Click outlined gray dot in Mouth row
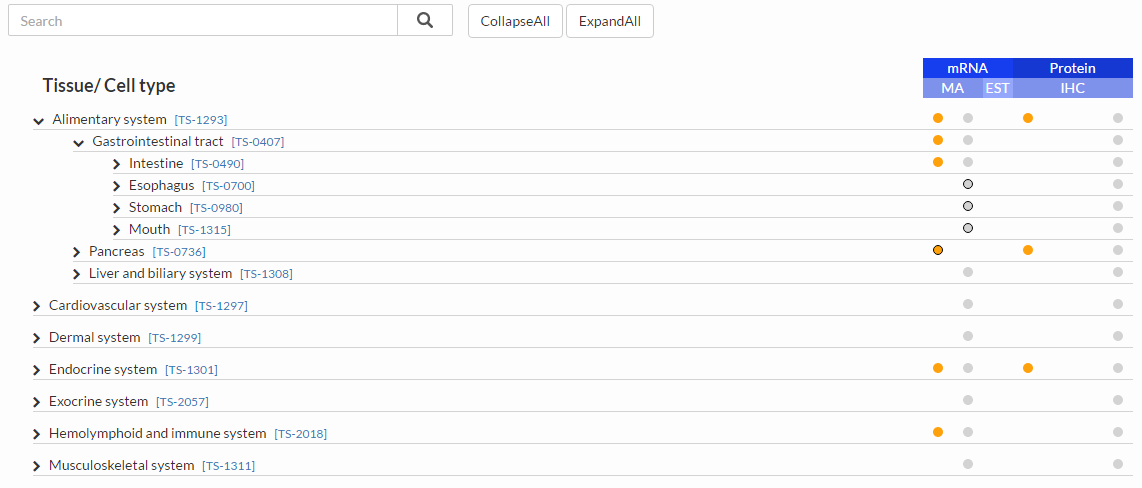This screenshot has height=488, width=1142. [968, 228]
